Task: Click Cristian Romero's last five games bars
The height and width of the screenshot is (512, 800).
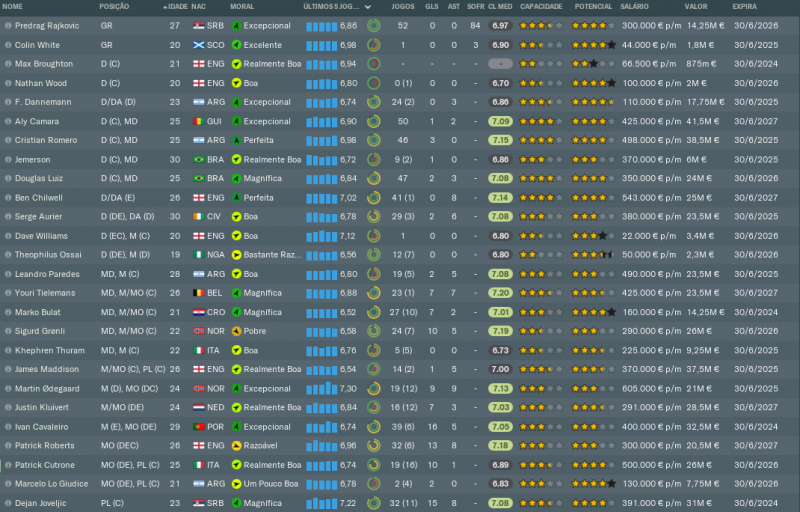Action: click(321, 140)
